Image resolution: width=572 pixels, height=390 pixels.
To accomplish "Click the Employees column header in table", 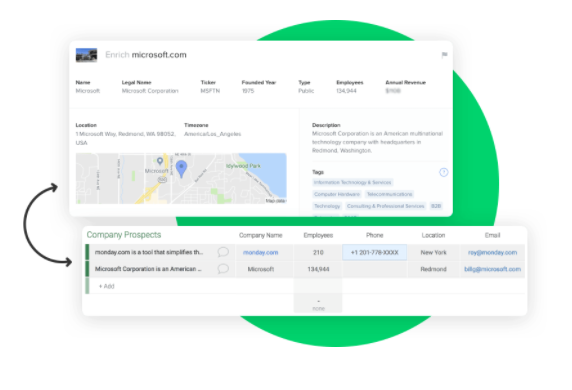I will (318, 235).
